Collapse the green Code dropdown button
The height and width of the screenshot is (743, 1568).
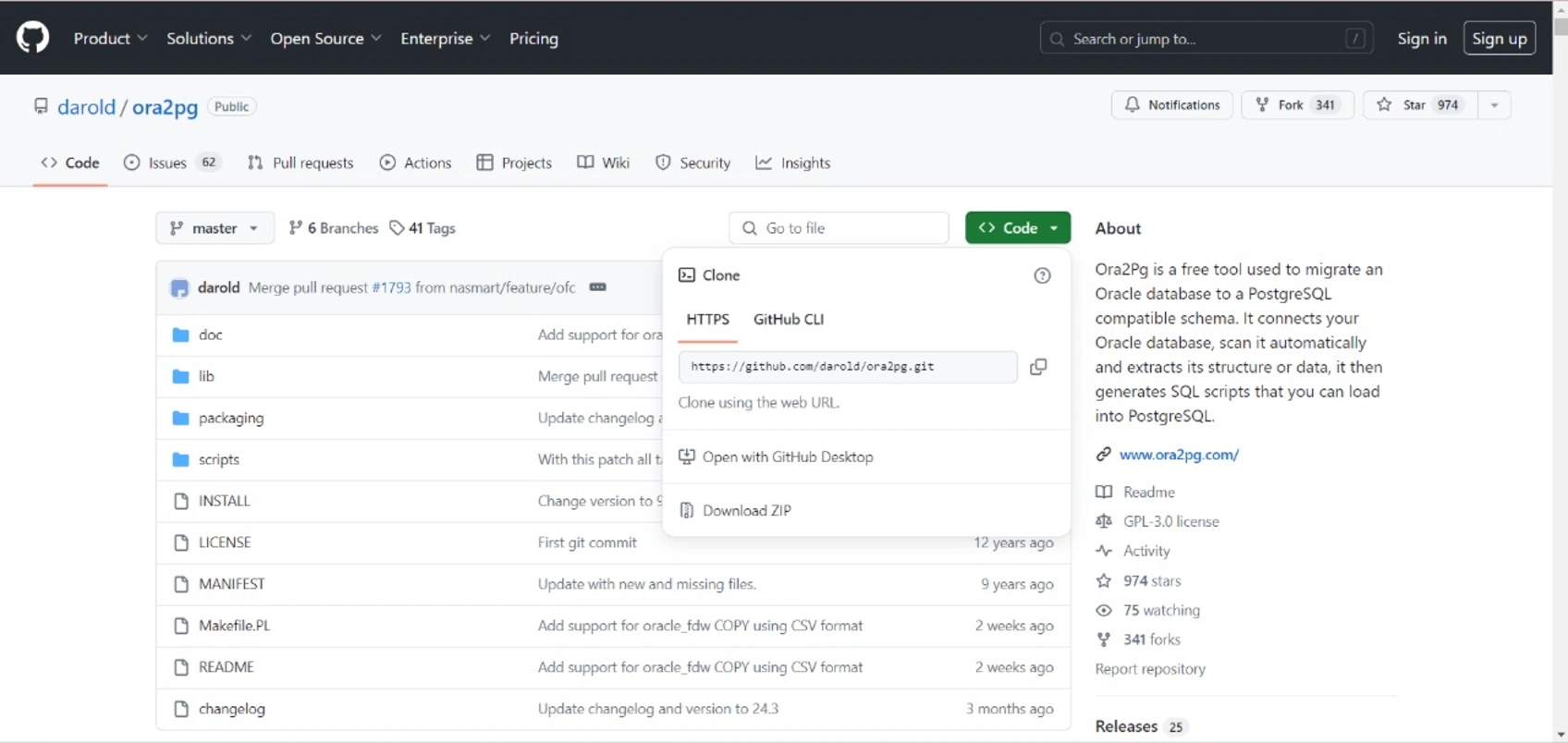(1018, 227)
